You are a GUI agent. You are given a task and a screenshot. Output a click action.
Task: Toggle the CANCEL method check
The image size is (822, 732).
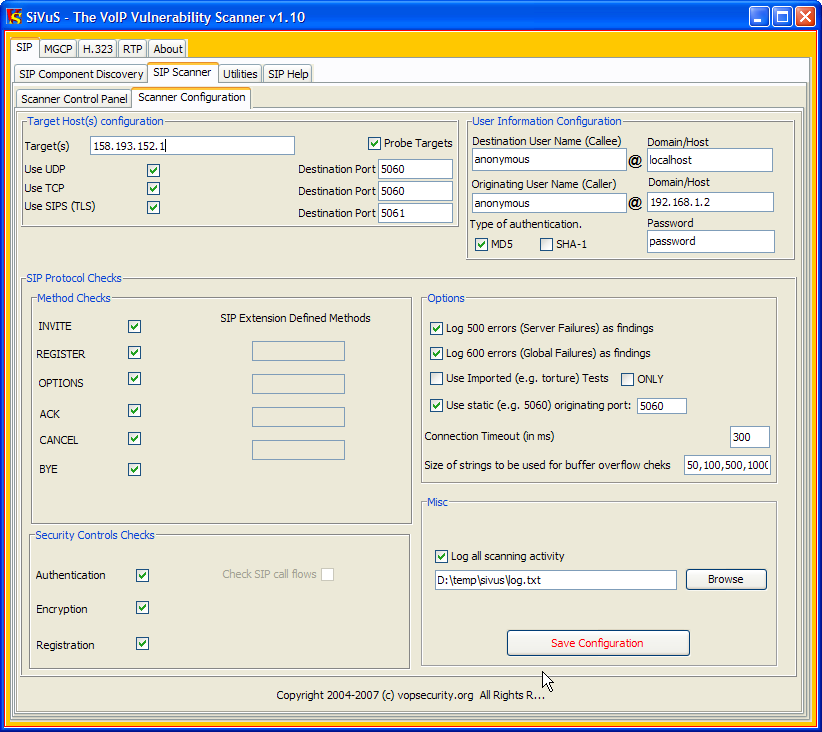[x=134, y=438]
